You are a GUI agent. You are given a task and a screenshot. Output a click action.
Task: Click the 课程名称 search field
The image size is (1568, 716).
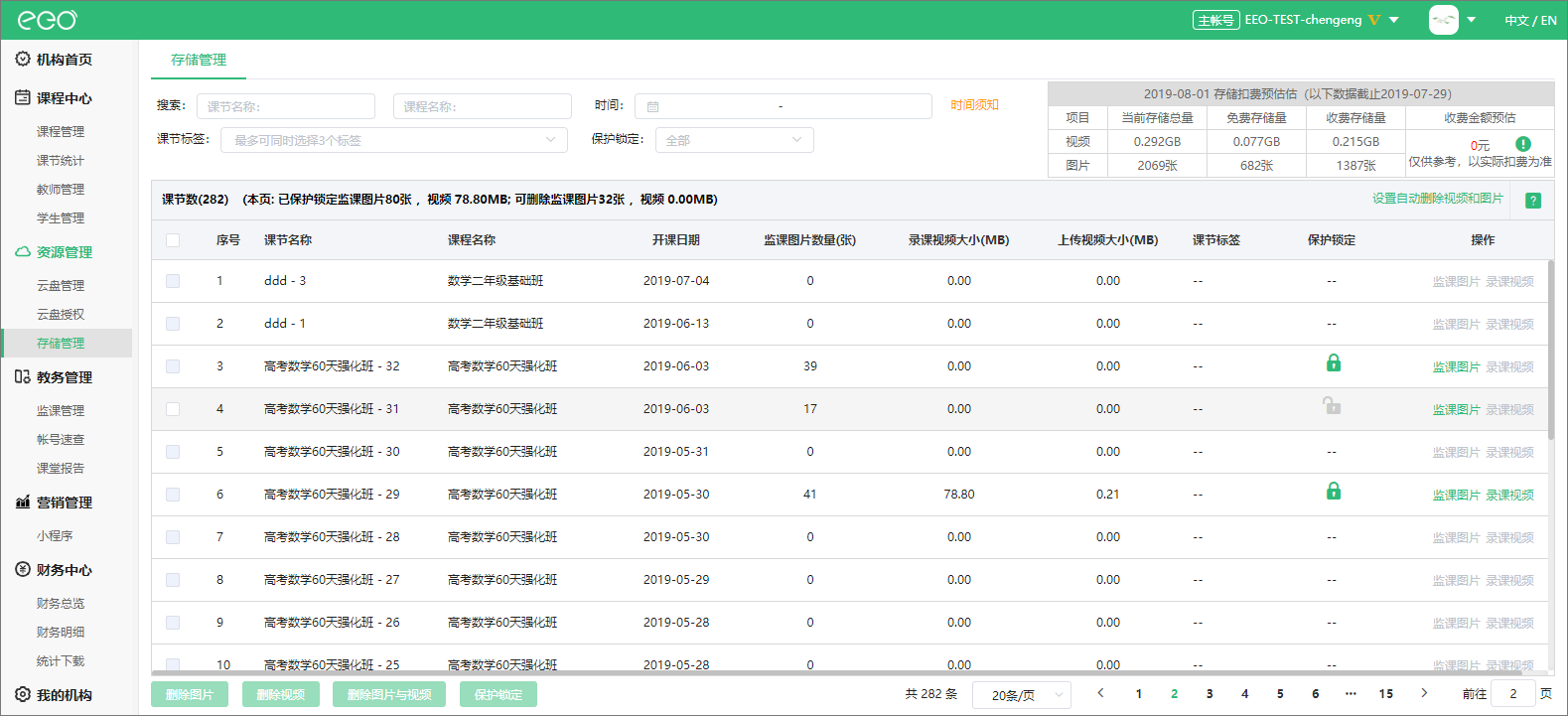coord(483,106)
